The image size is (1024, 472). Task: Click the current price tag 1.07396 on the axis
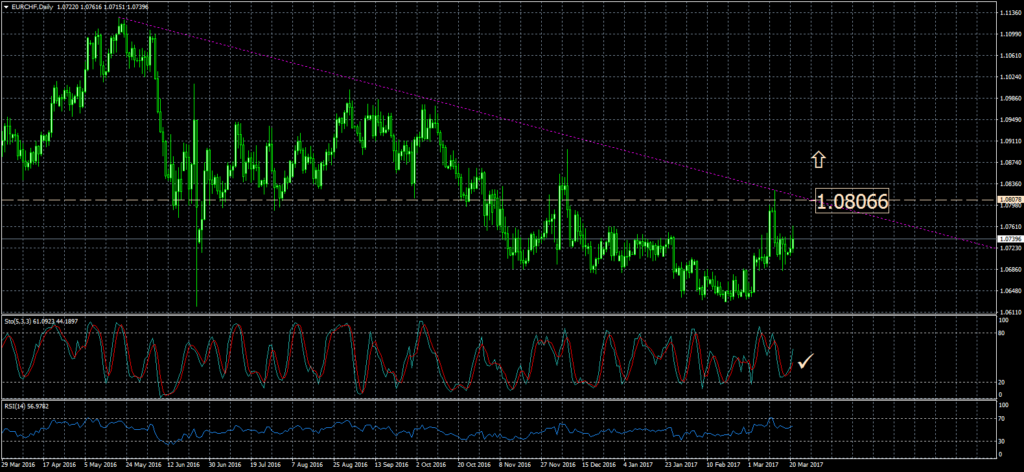pos(1009,240)
